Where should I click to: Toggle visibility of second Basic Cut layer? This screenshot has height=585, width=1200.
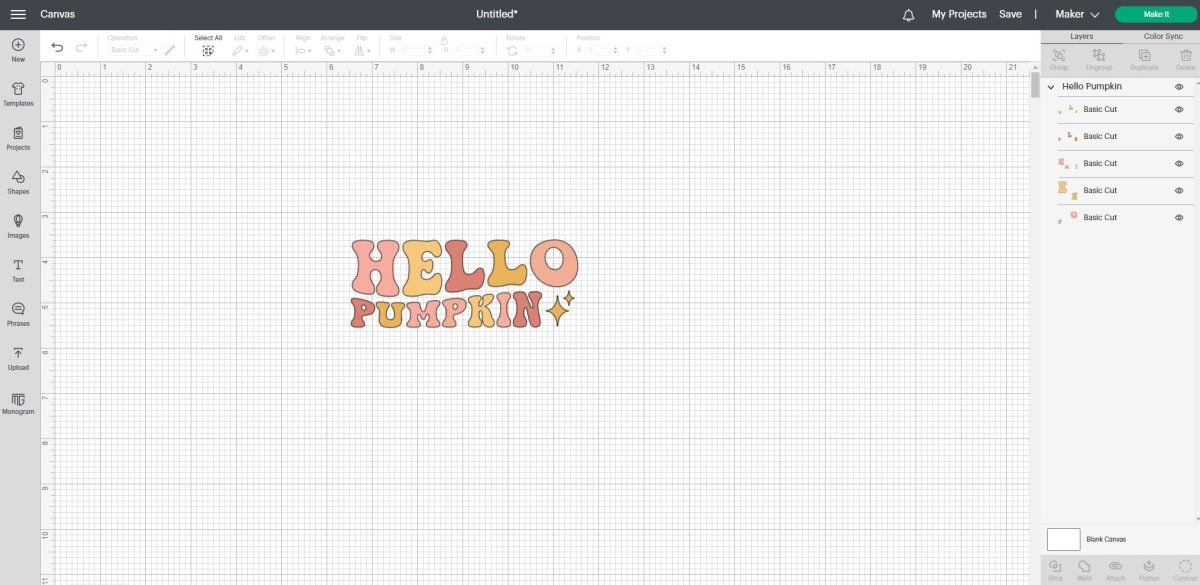pyautogui.click(x=1179, y=136)
